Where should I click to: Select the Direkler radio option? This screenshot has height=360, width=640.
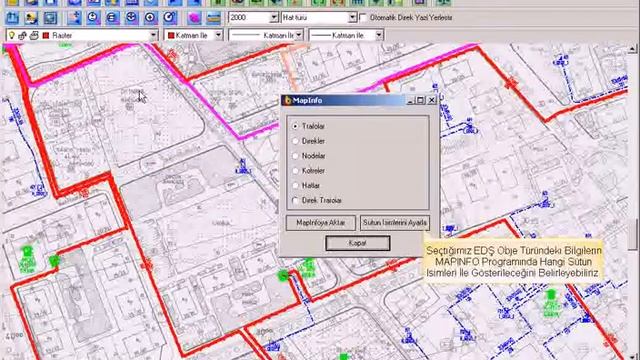295,141
